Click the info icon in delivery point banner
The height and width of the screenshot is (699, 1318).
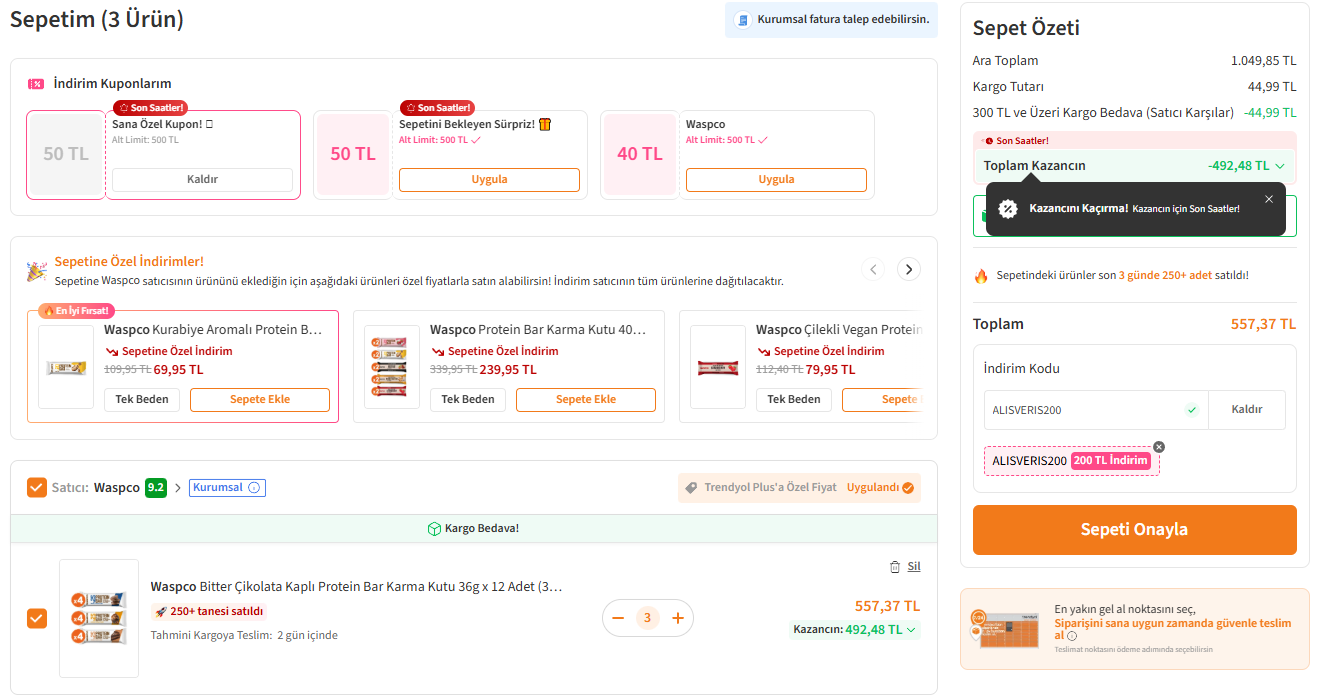(x=1072, y=635)
